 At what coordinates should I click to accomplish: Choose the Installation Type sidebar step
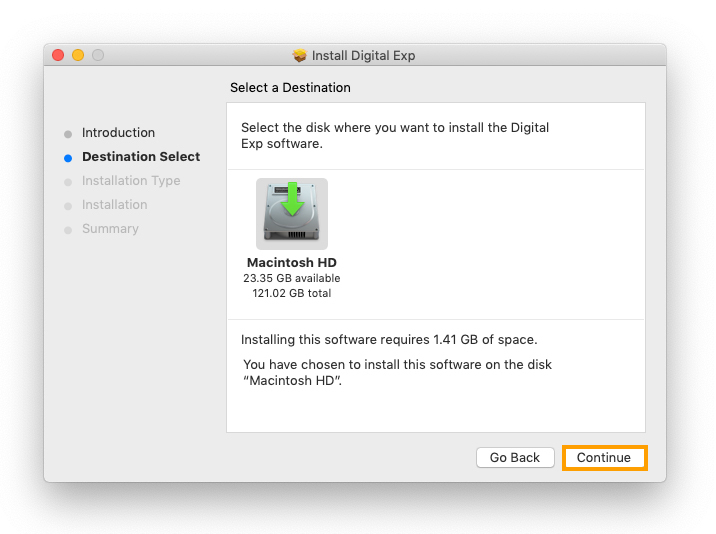131,181
